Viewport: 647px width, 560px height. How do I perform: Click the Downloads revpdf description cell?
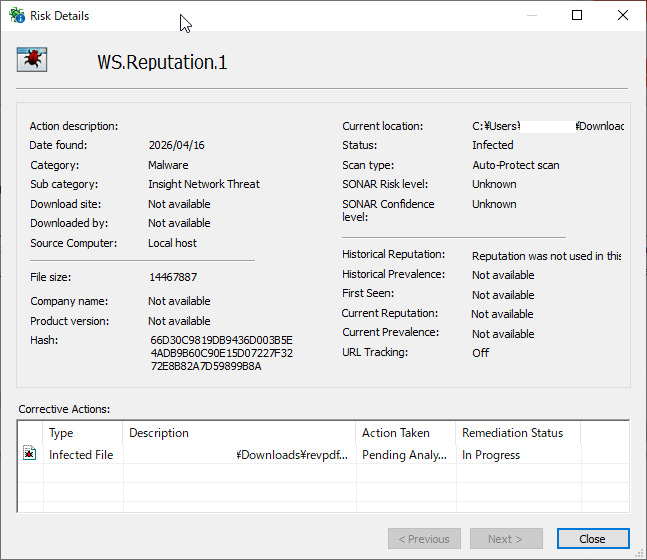292,454
